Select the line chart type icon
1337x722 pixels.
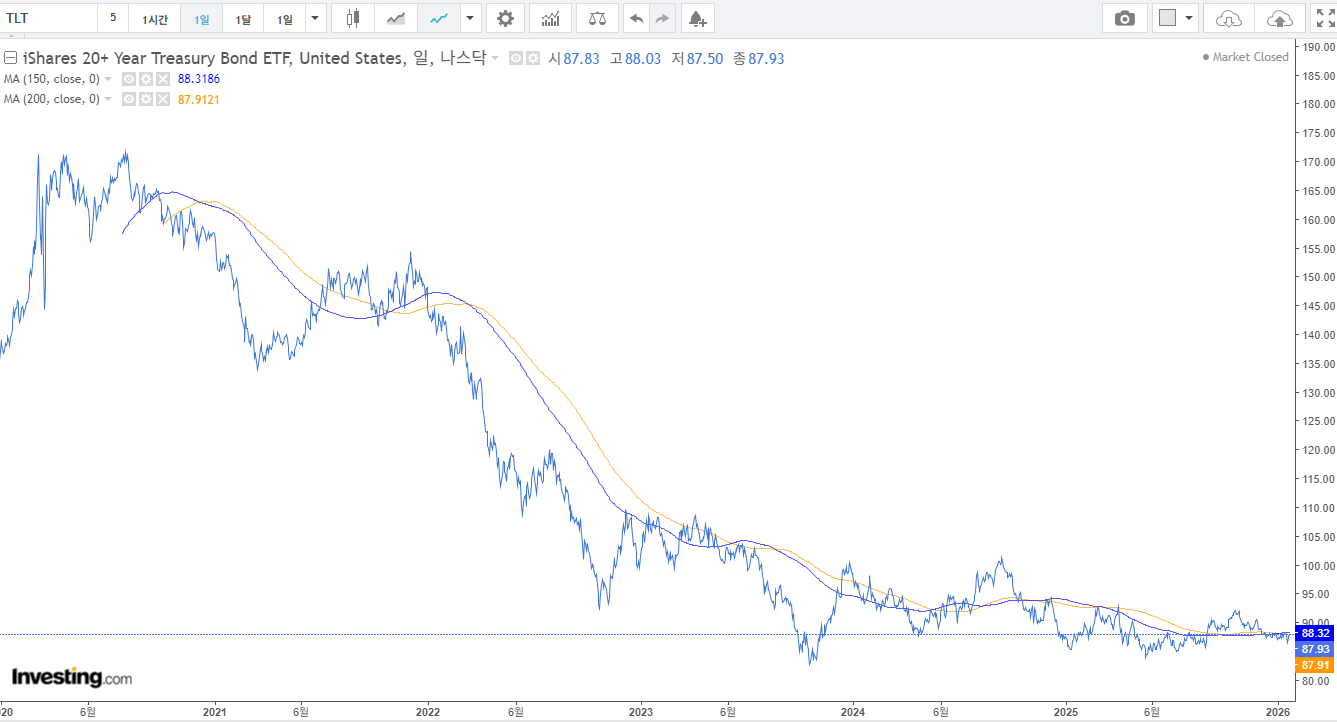pos(439,18)
